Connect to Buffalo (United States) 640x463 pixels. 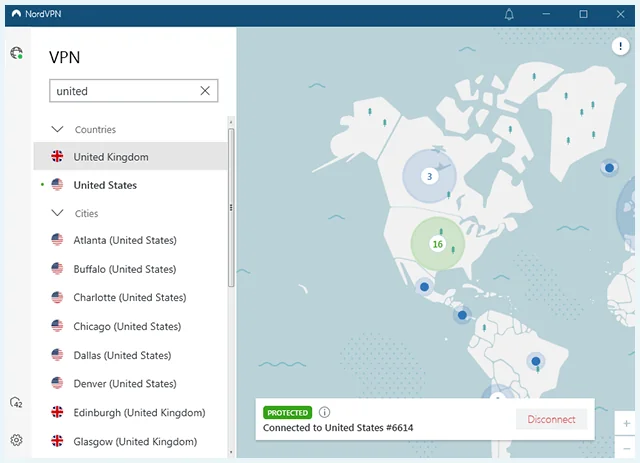click(130, 269)
